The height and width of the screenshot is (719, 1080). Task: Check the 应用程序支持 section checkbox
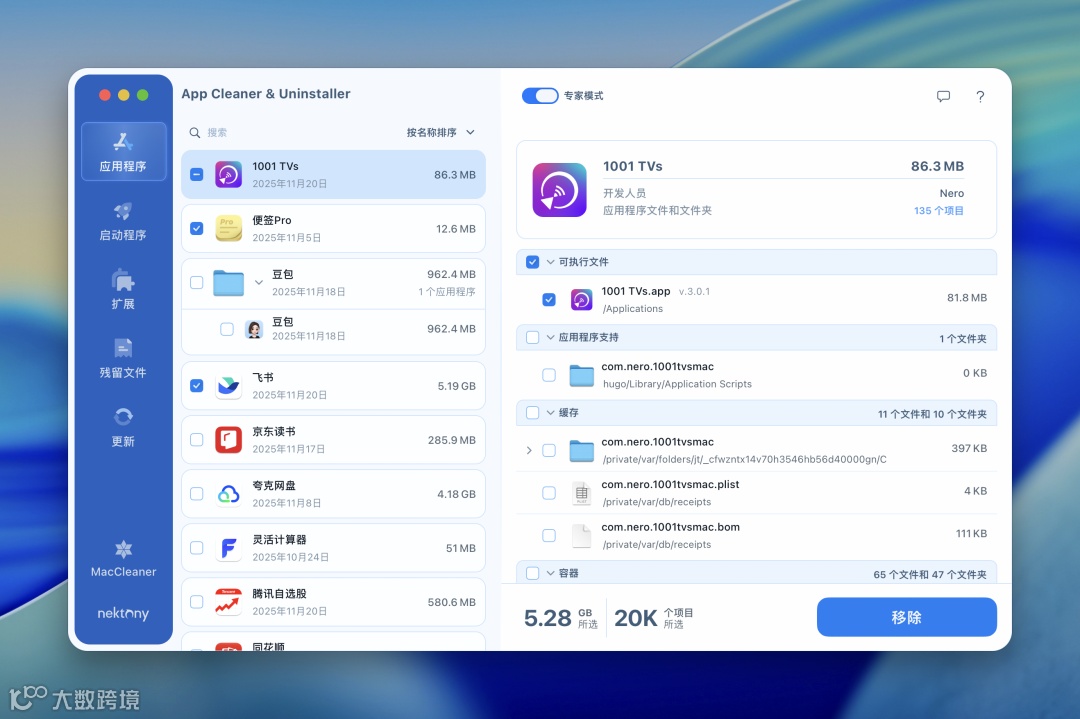pos(532,337)
